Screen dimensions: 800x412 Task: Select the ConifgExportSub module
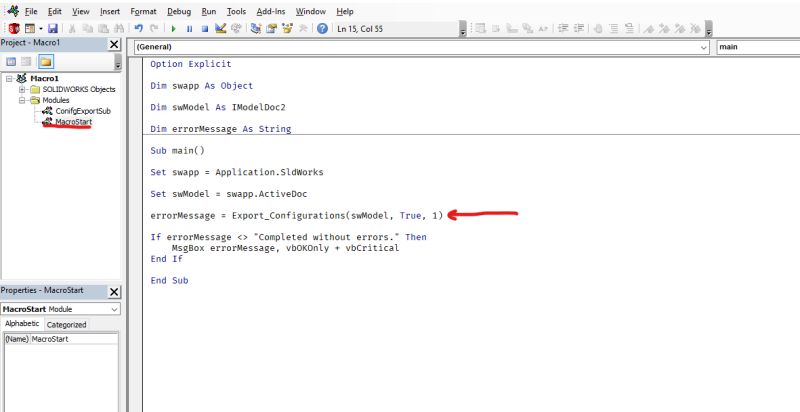[83, 111]
